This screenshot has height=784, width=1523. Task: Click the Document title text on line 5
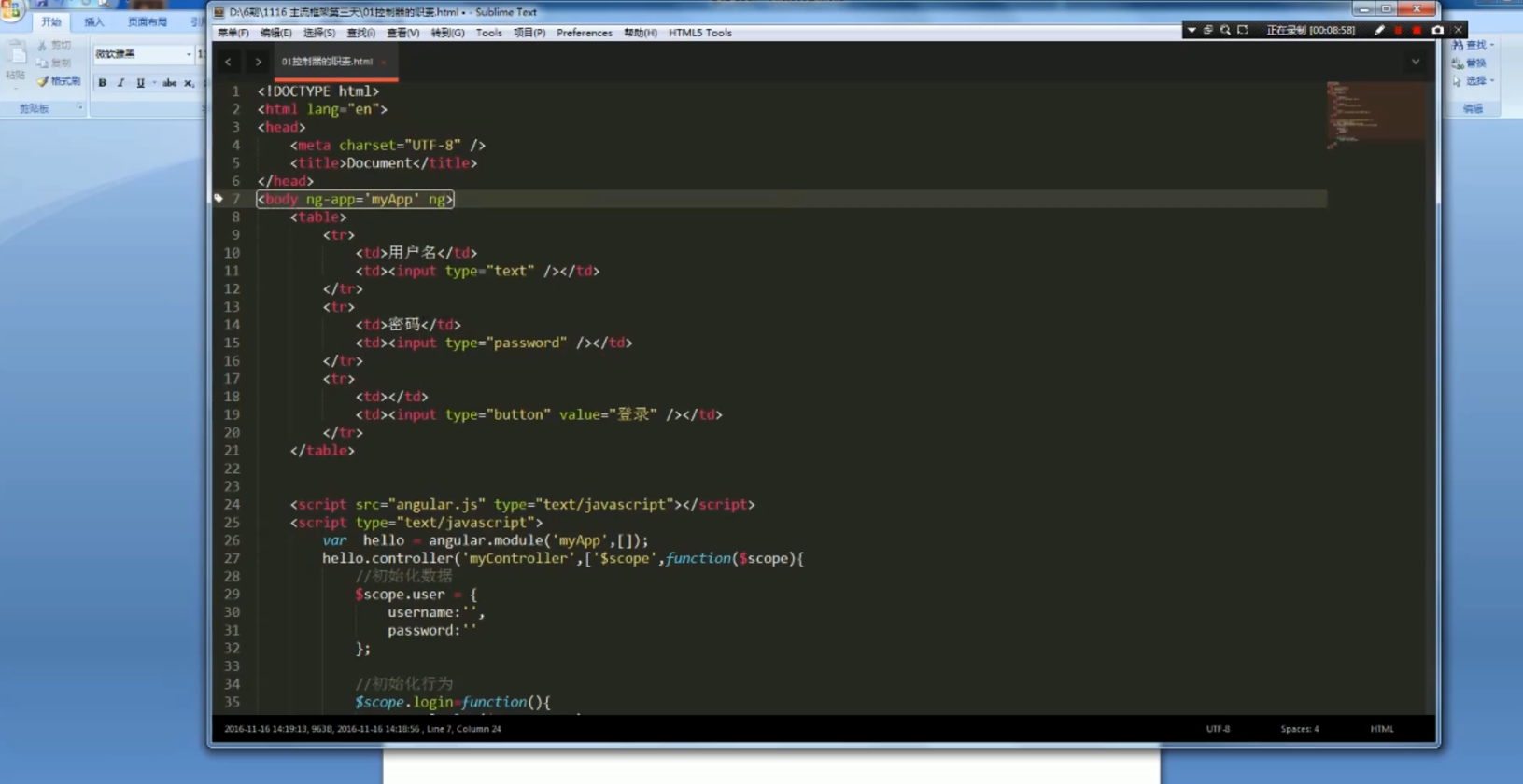point(379,162)
